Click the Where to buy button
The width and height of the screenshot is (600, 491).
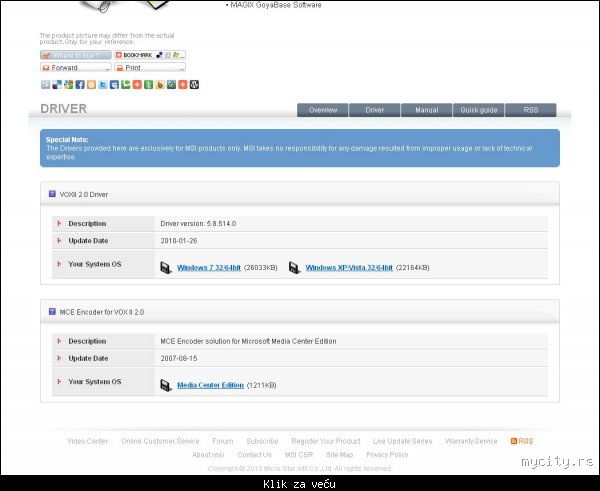pyautogui.click(x=76, y=55)
